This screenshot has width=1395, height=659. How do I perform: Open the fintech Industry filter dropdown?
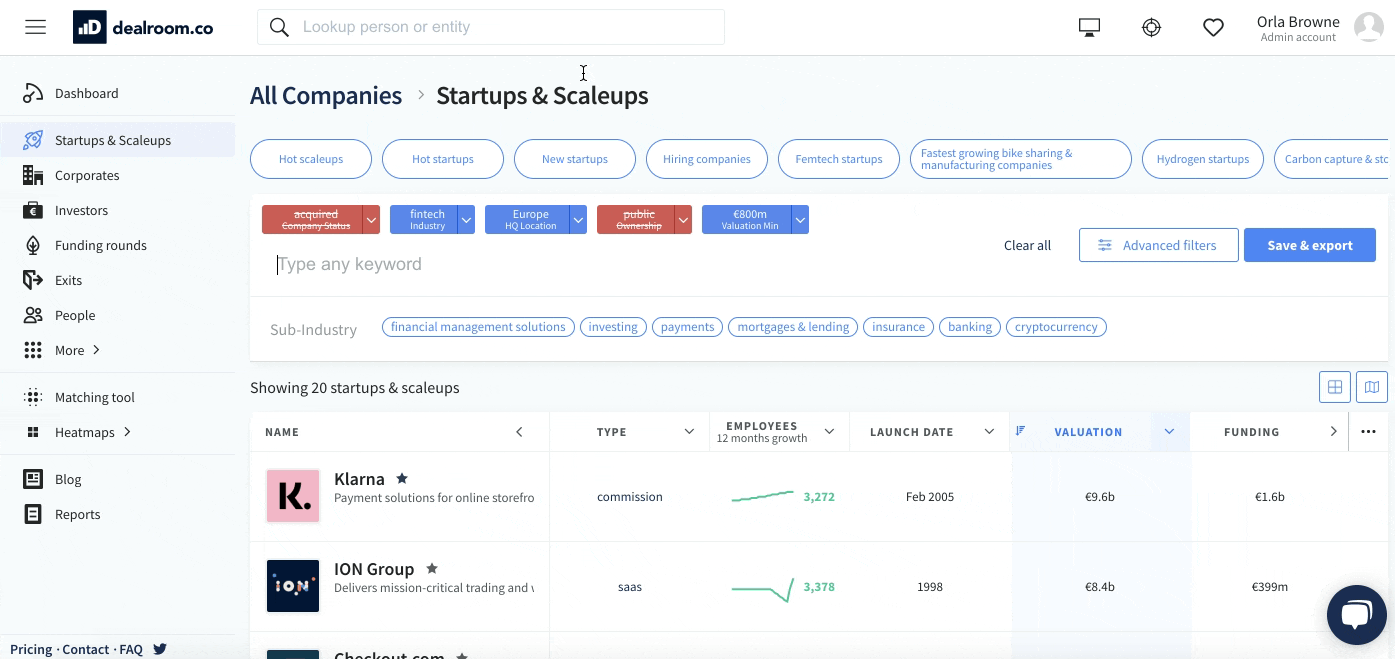[x=466, y=220]
